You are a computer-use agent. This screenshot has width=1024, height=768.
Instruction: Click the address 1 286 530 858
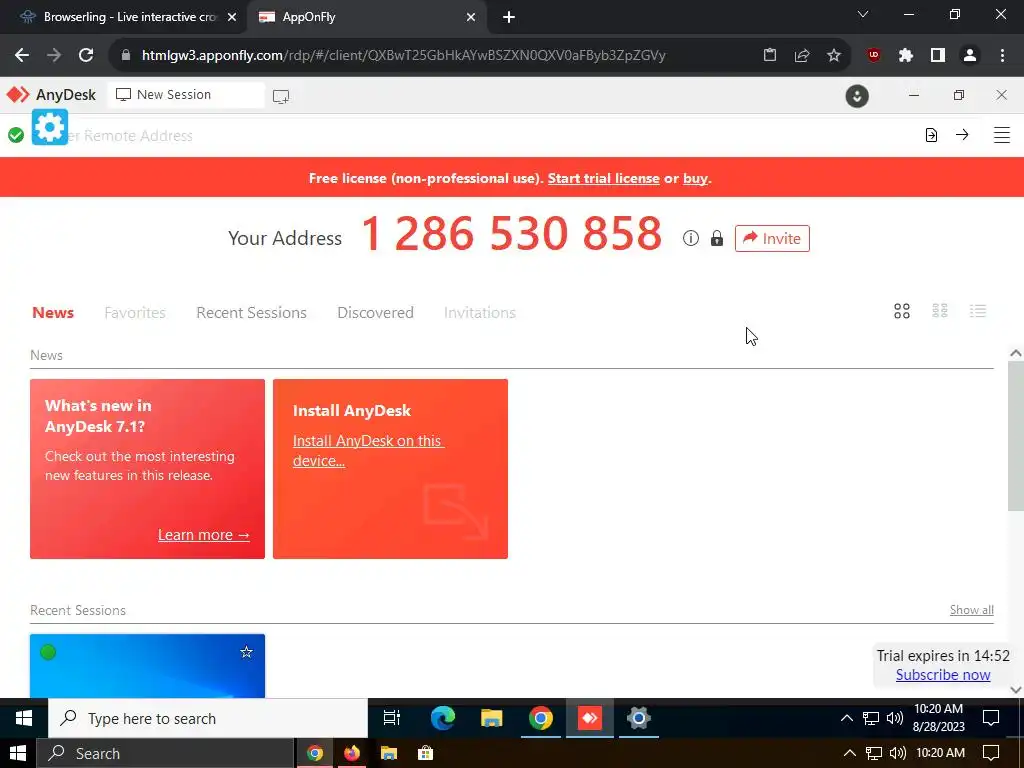click(x=511, y=234)
